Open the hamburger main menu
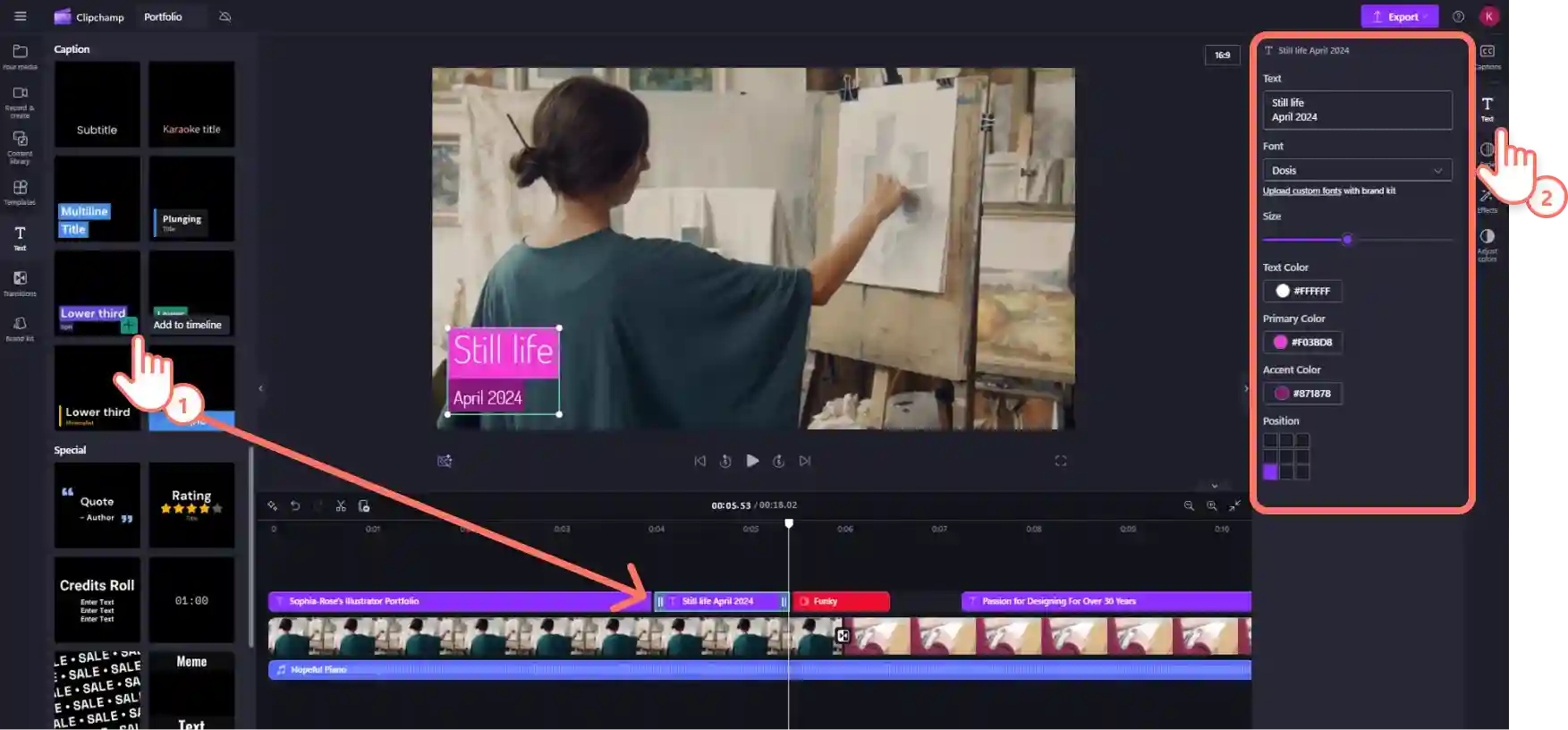 click(21, 16)
